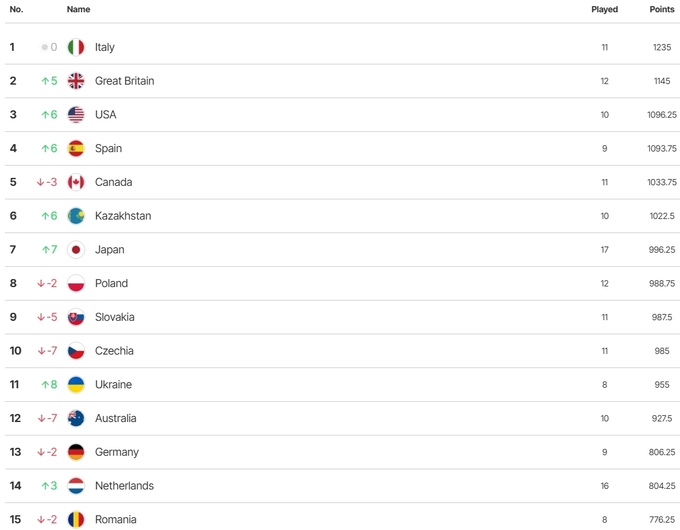Click the Name column header
The image size is (680, 530).
78,10
